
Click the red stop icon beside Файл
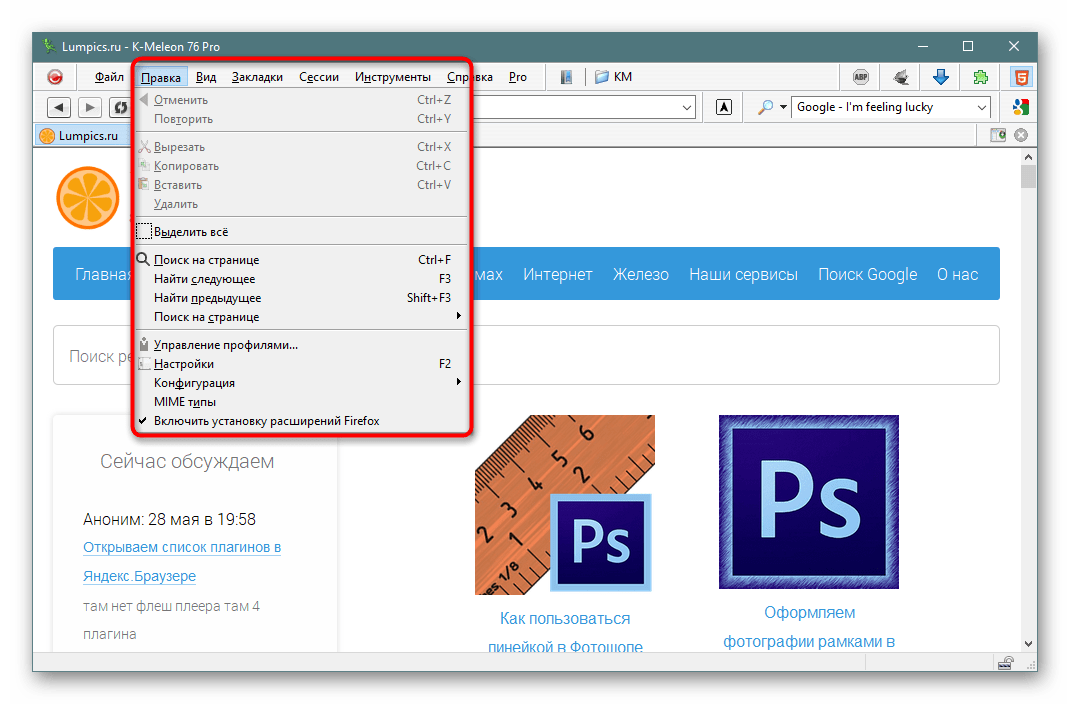(x=55, y=77)
